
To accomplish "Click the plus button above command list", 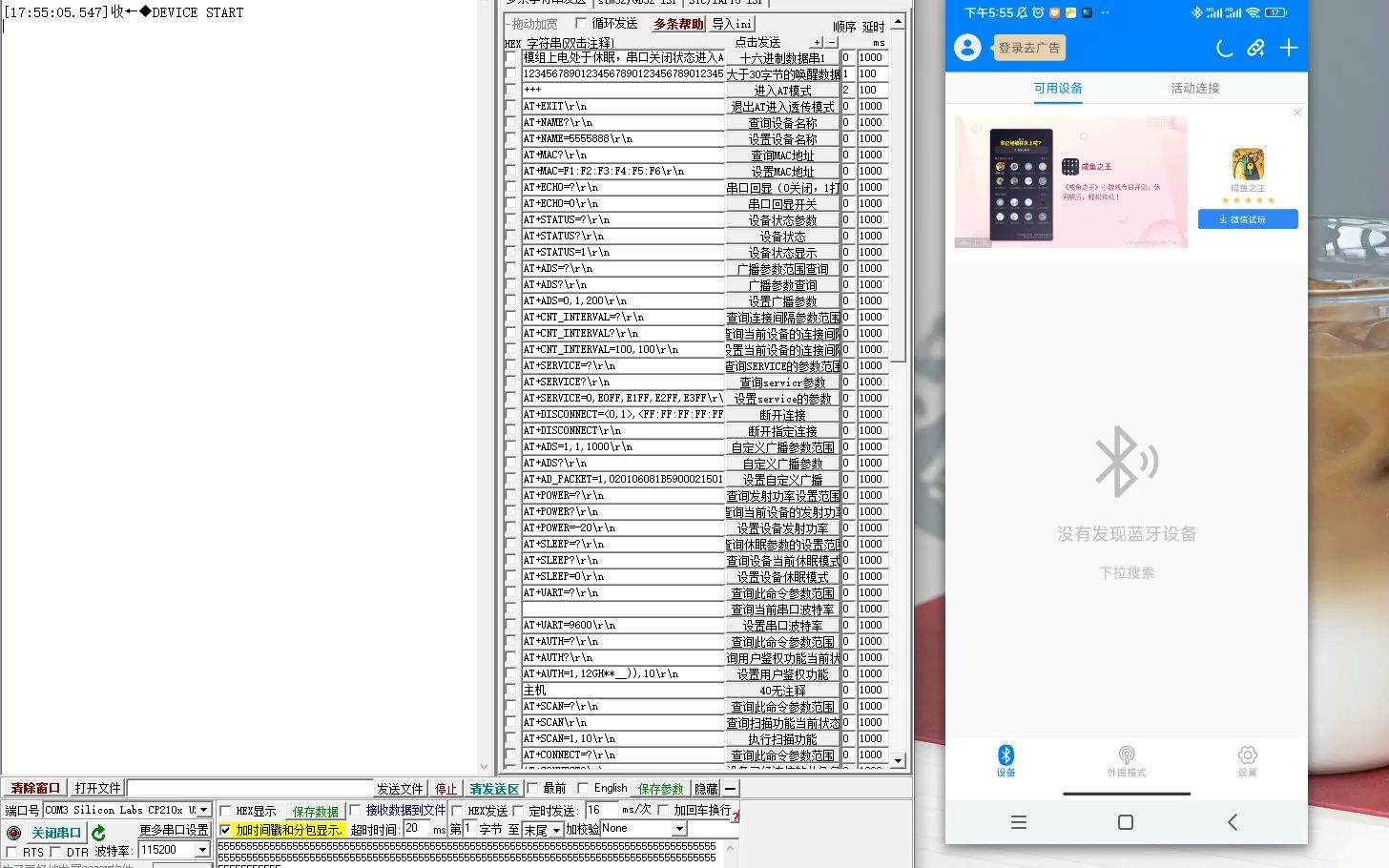I will point(817,42).
